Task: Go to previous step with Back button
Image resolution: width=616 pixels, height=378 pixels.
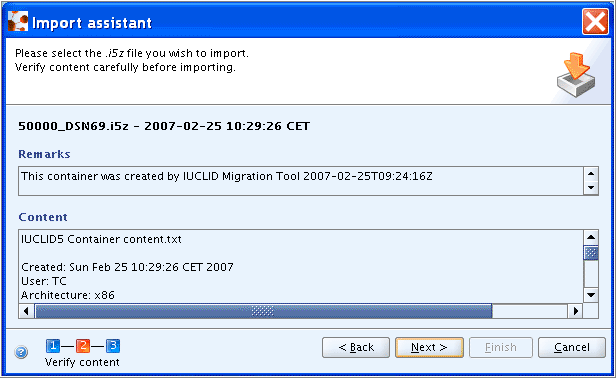Action: coord(356,347)
